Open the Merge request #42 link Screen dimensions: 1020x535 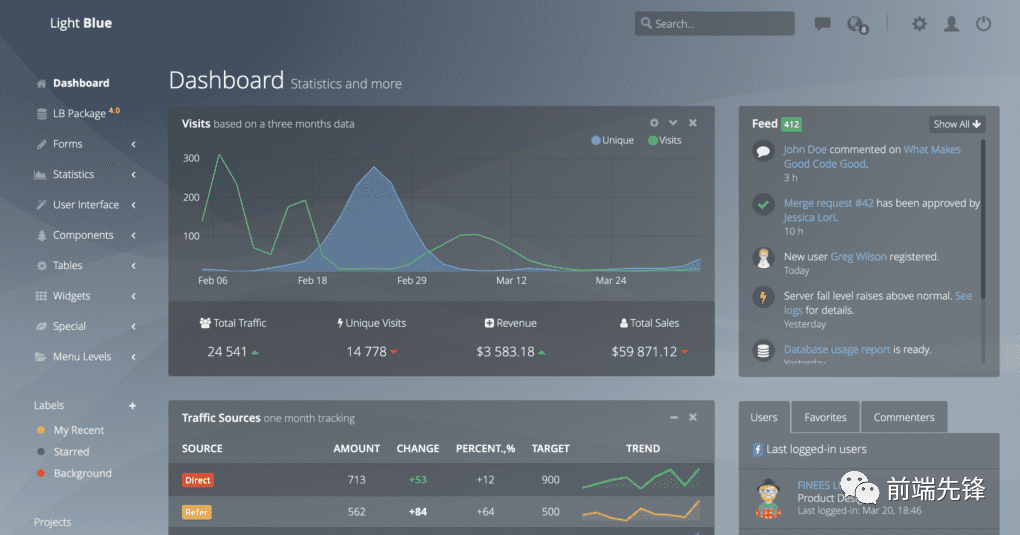828,203
